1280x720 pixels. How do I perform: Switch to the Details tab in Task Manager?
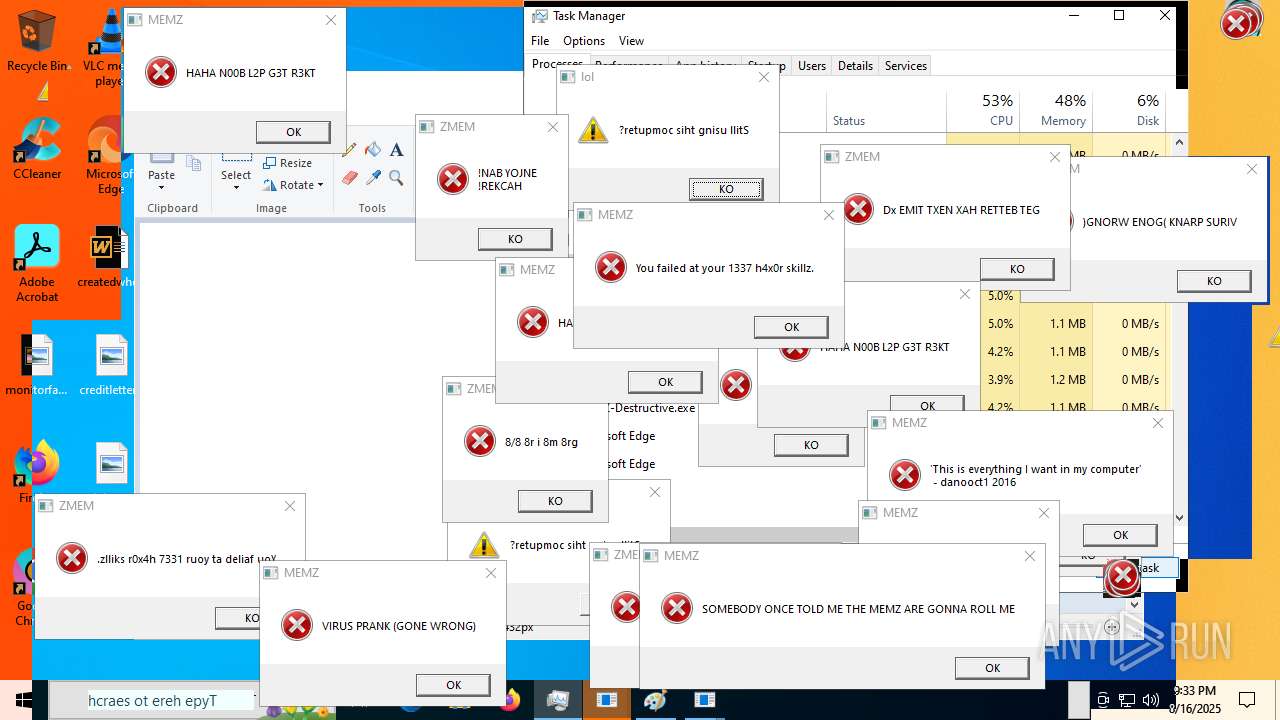pos(855,66)
